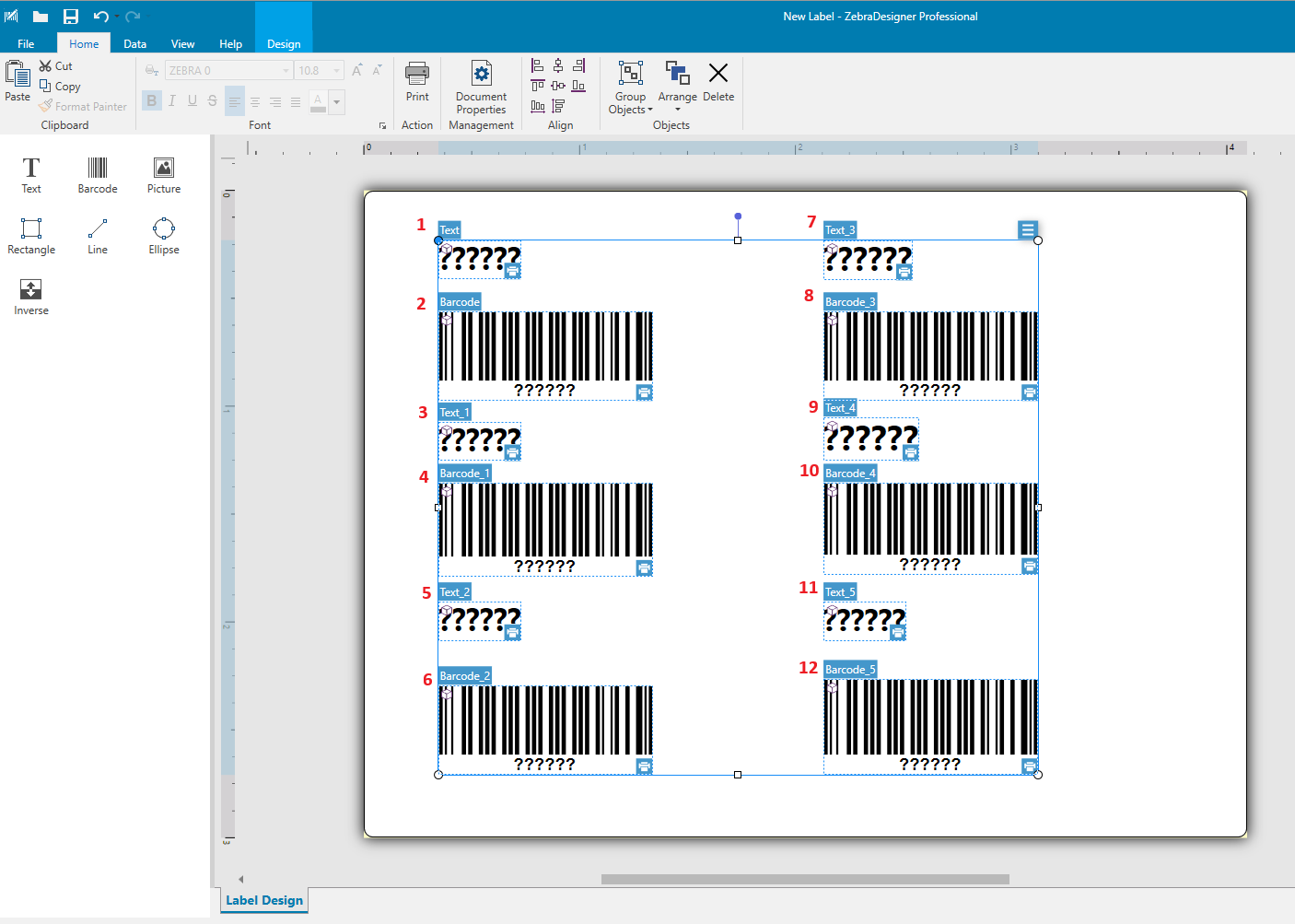The width and height of the screenshot is (1295, 924).
Task: Open the ZEBRA 0 font name dropdown
Action: tap(286, 71)
